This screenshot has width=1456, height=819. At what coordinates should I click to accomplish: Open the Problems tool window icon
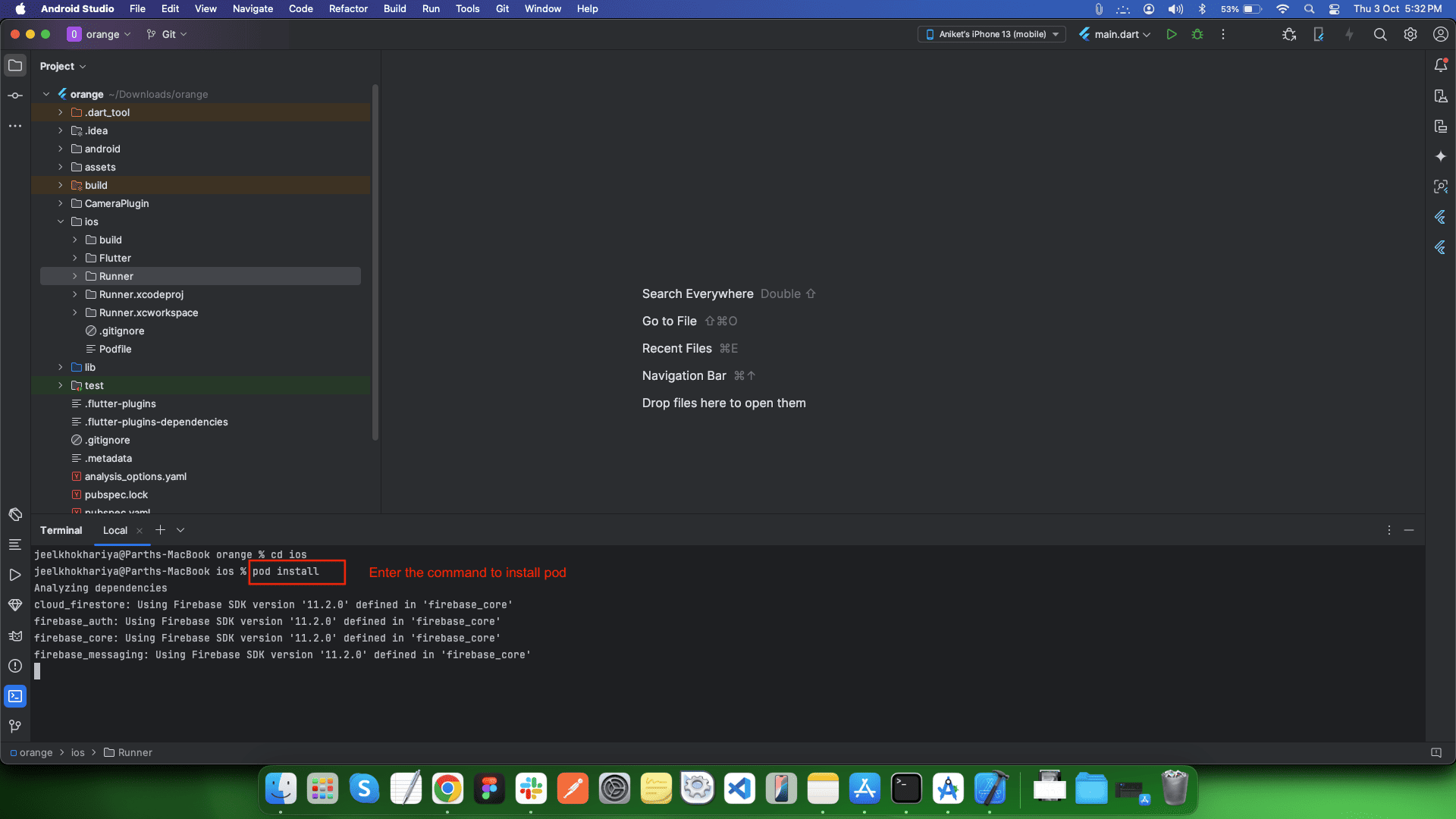point(15,666)
